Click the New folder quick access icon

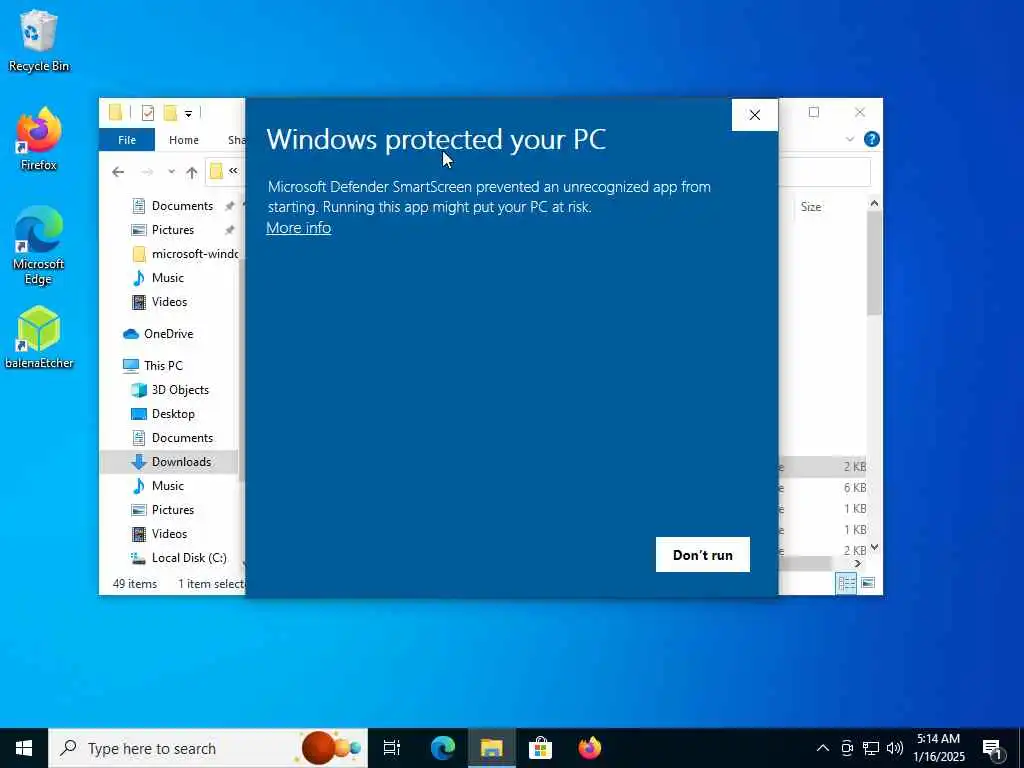[170, 113]
